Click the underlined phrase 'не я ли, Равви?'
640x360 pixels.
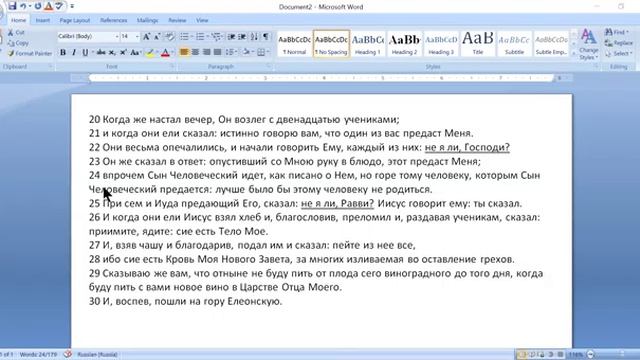coord(337,203)
